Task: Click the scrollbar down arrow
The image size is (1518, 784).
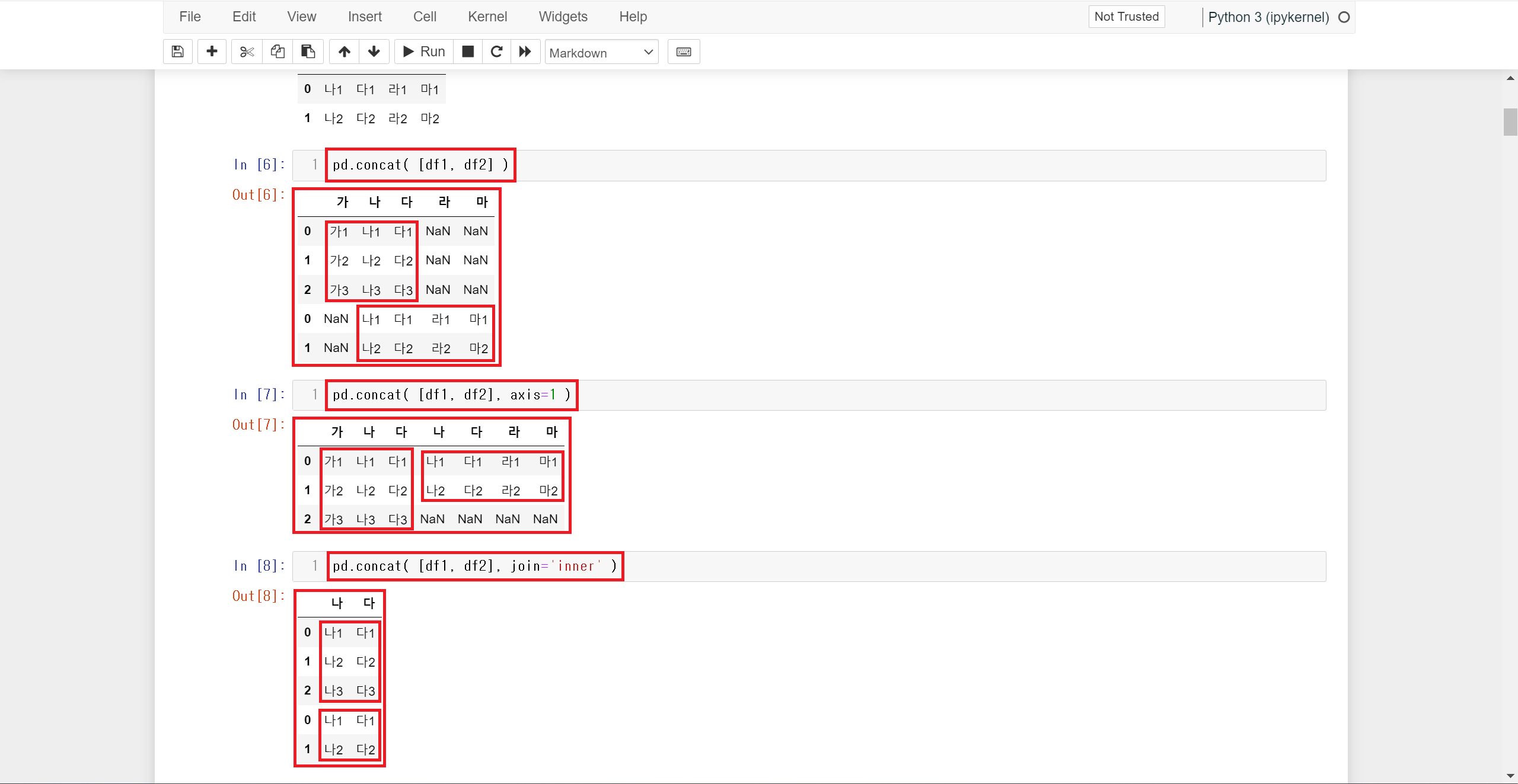Action: [1510, 776]
